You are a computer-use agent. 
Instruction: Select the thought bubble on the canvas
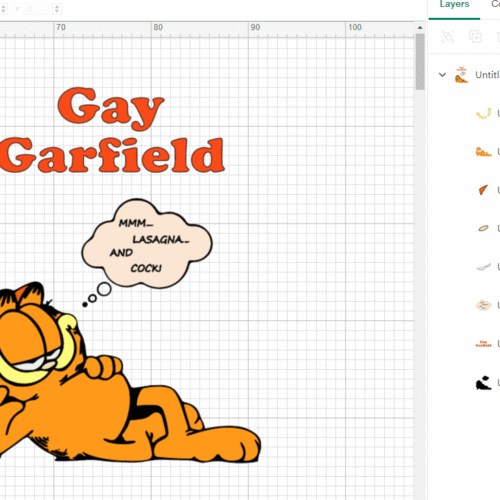[147, 244]
